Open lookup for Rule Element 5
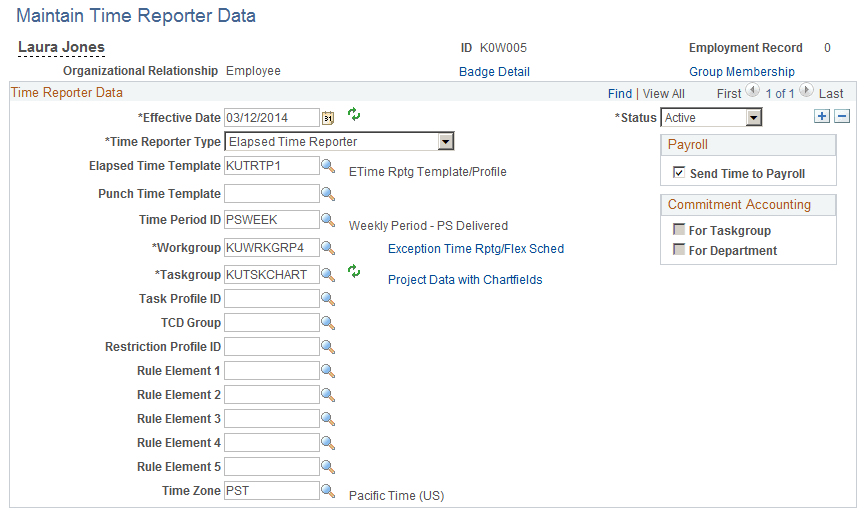This screenshot has width=867, height=512. click(328, 467)
